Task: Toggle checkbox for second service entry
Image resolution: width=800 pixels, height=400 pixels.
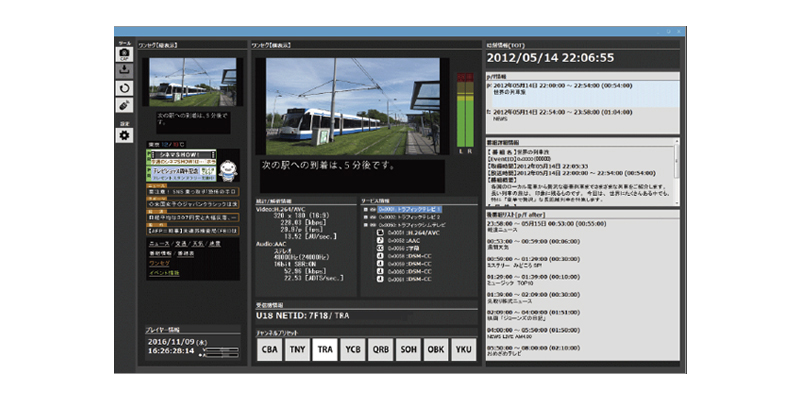Action: click(x=364, y=218)
